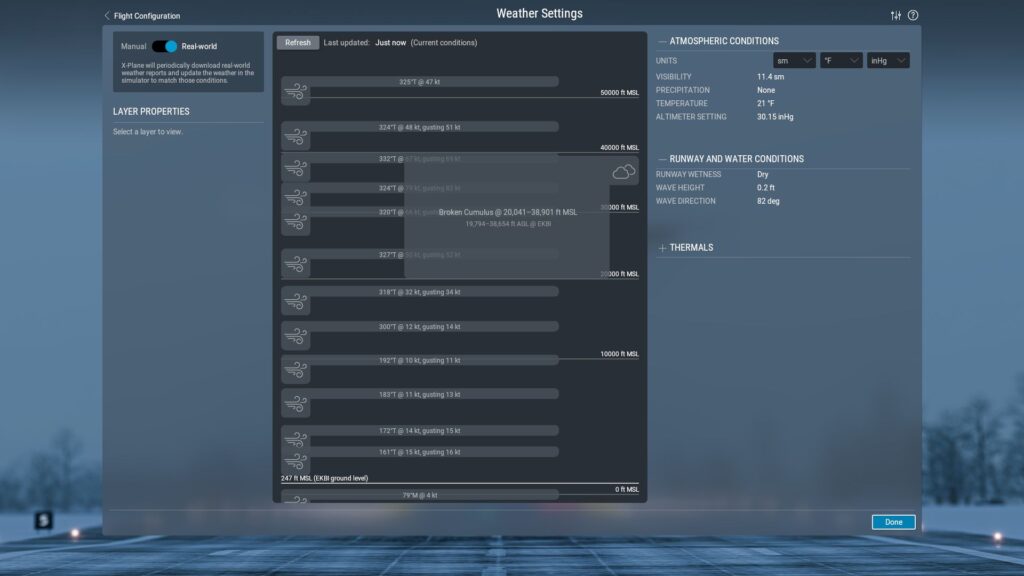Open the visibility units dropdown showing sm
The width and height of the screenshot is (1024, 576).
pos(794,61)
